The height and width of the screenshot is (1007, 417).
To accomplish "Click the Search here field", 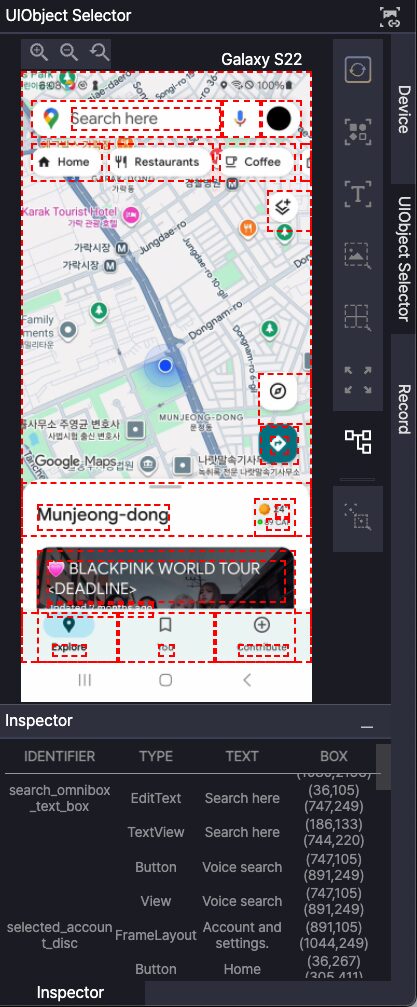I will [145, 118].
